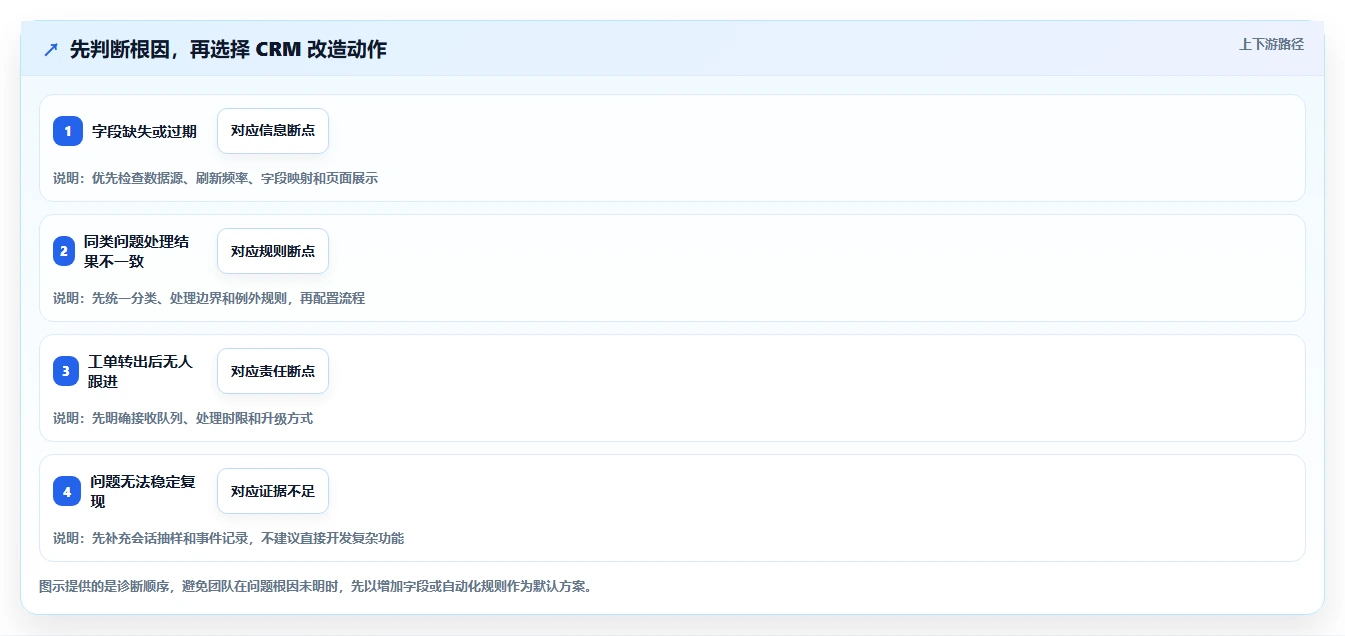Click the 同类问题处理结果不一致 title
Viewport: 1345px width, 636px height.
pos(136,251)
